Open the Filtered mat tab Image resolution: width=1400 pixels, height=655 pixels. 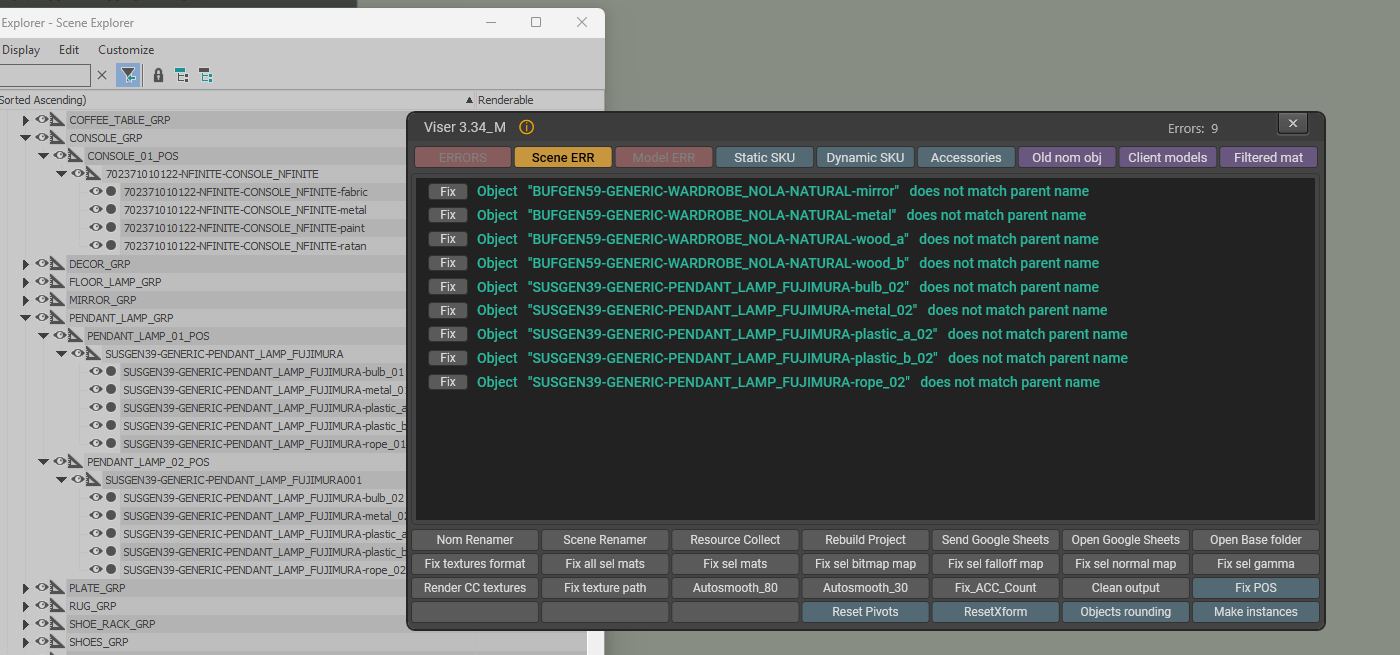click(1269, 157)
